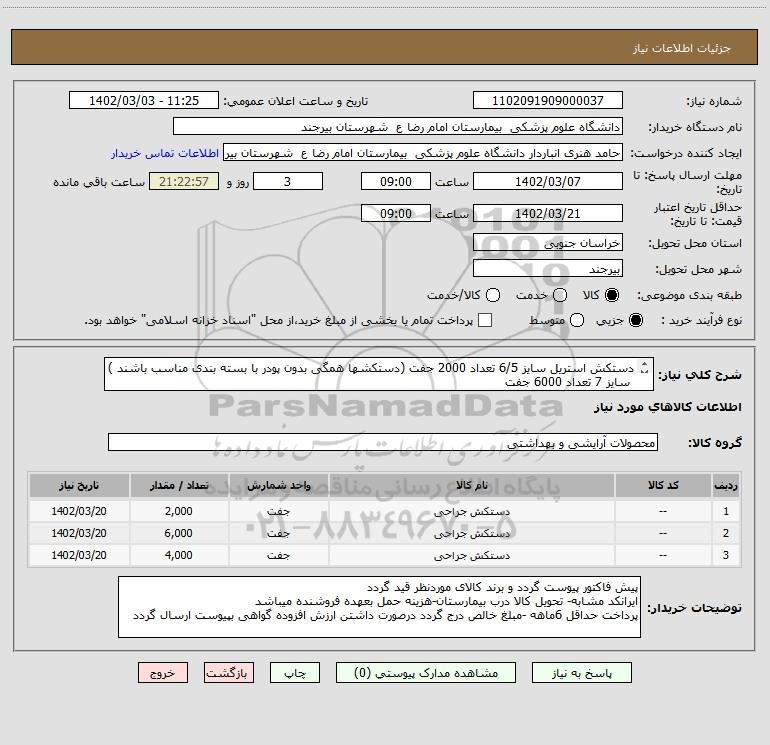Click the واحد شمارش column header

click(278, 486)
